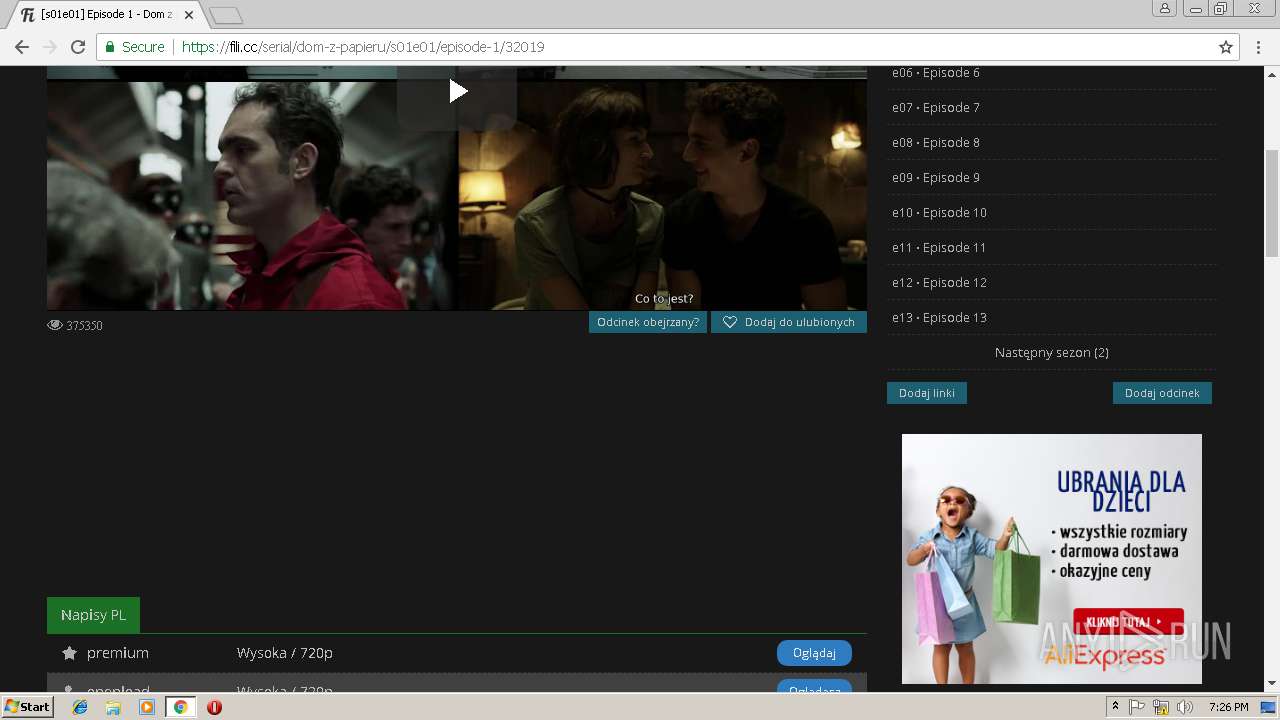Mark episode with Odcinek obejrzany?
The image size is (1280, 720).
point(648,322)
